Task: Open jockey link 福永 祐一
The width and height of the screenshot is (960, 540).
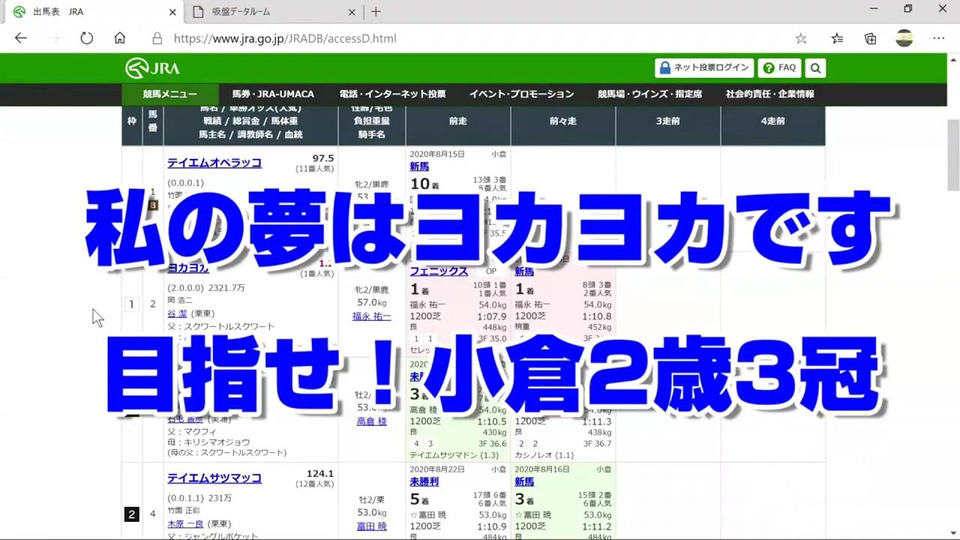Action: pyautogui.click(x=372, y=317)
